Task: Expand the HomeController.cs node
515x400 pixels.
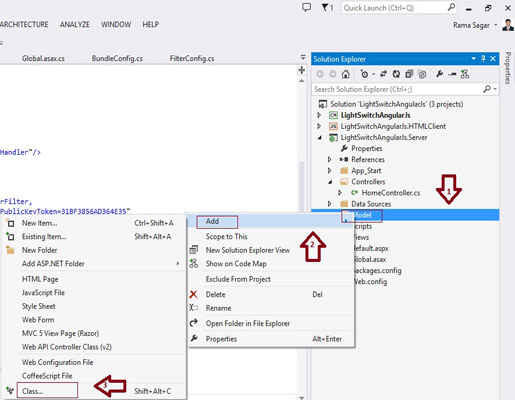Action: click(x=340, y=193)
